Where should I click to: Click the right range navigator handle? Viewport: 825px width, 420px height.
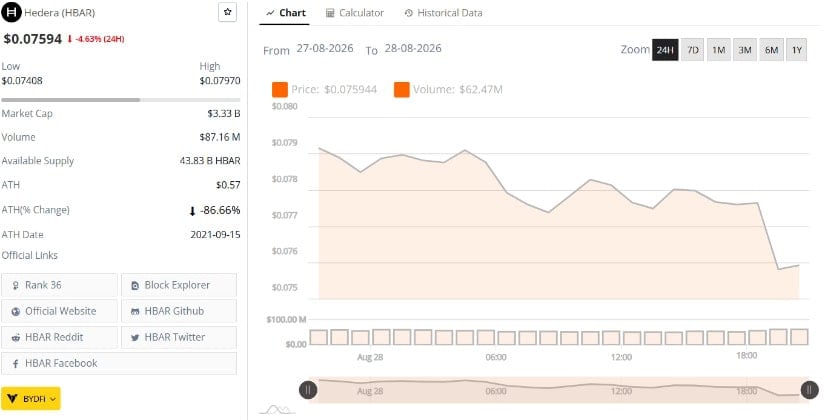point(809,390)
